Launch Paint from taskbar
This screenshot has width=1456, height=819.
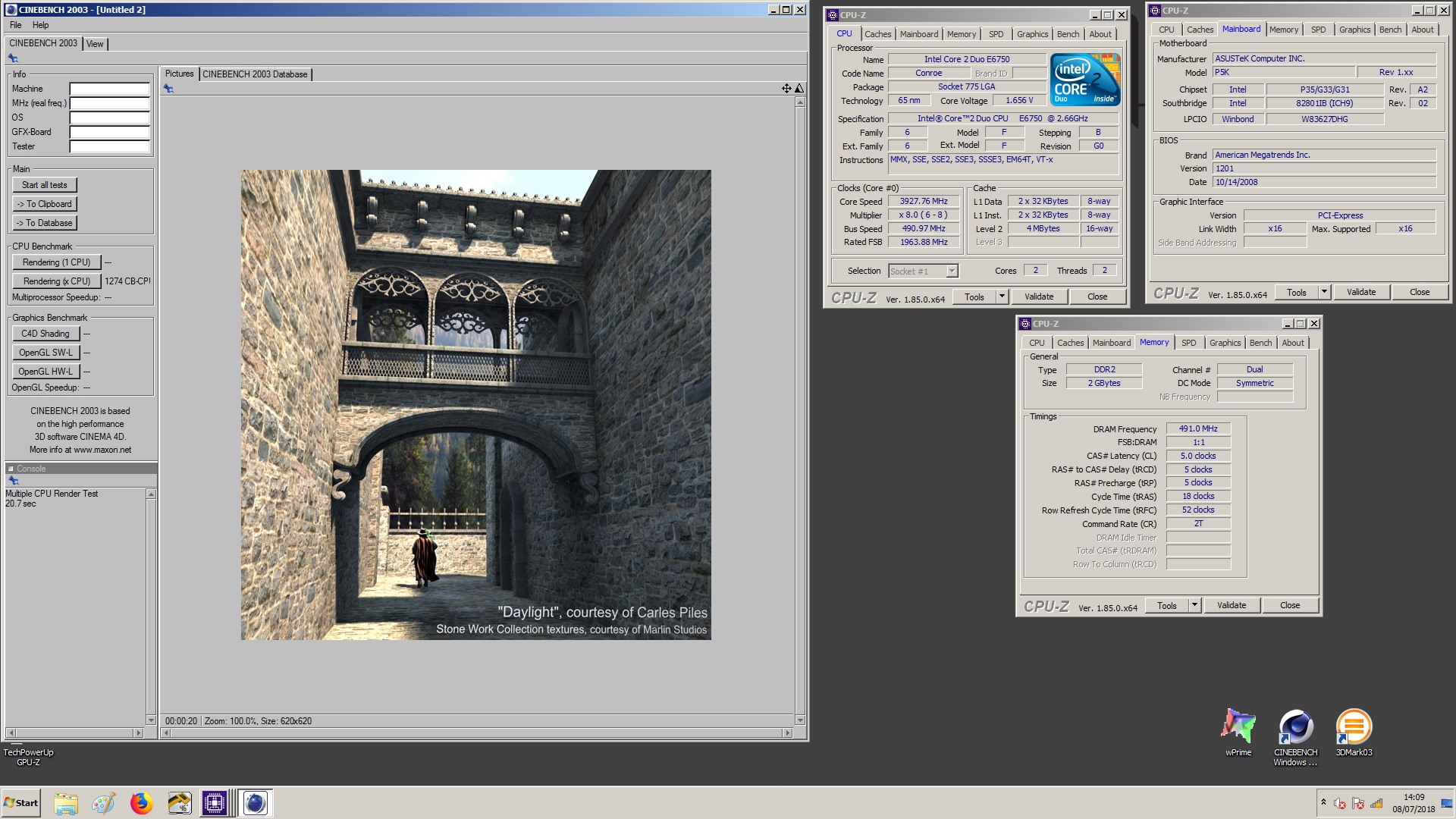103,803
